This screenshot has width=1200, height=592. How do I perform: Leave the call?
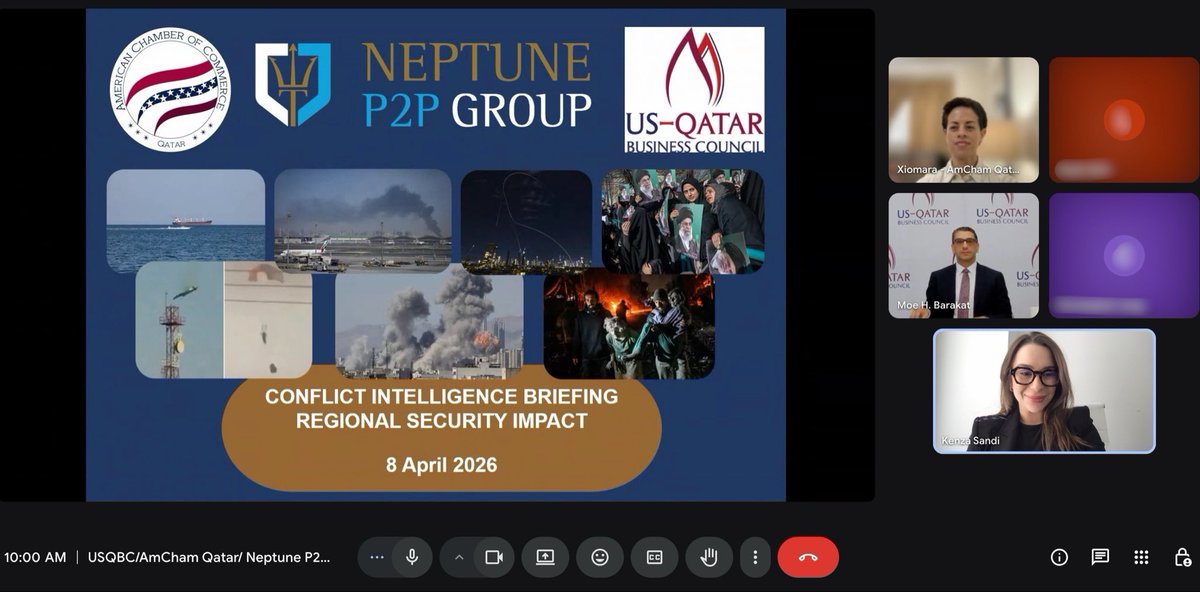pyautogui.click(x=808, y=557)
